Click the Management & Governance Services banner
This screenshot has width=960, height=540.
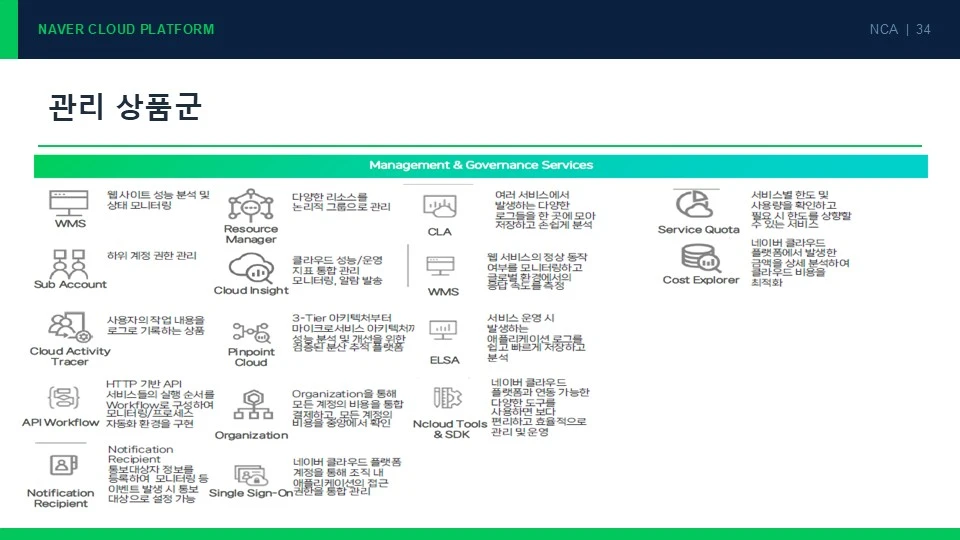[481, 165]
